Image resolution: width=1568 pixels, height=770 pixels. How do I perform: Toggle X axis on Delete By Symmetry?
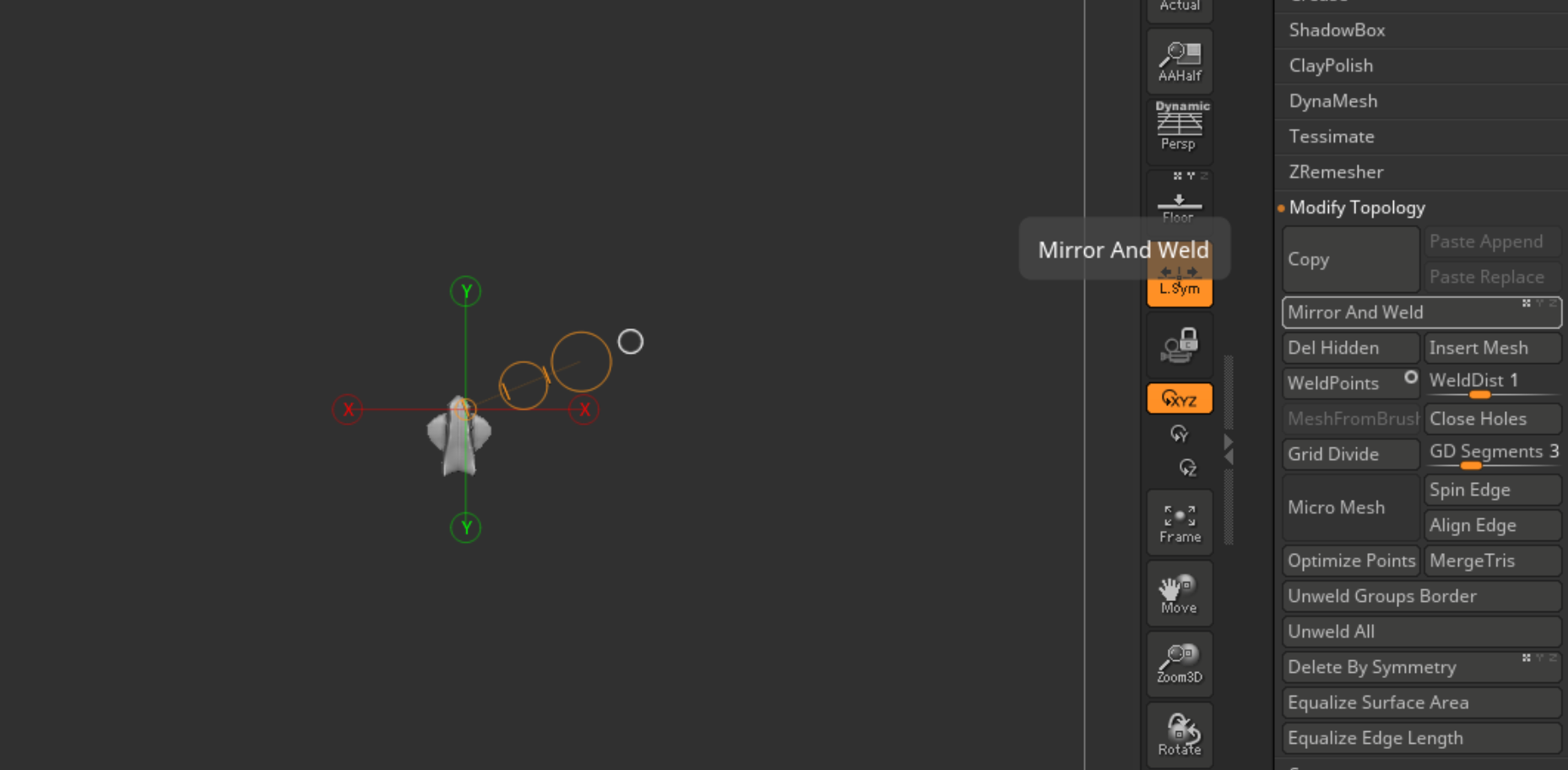pos(1527,658)
